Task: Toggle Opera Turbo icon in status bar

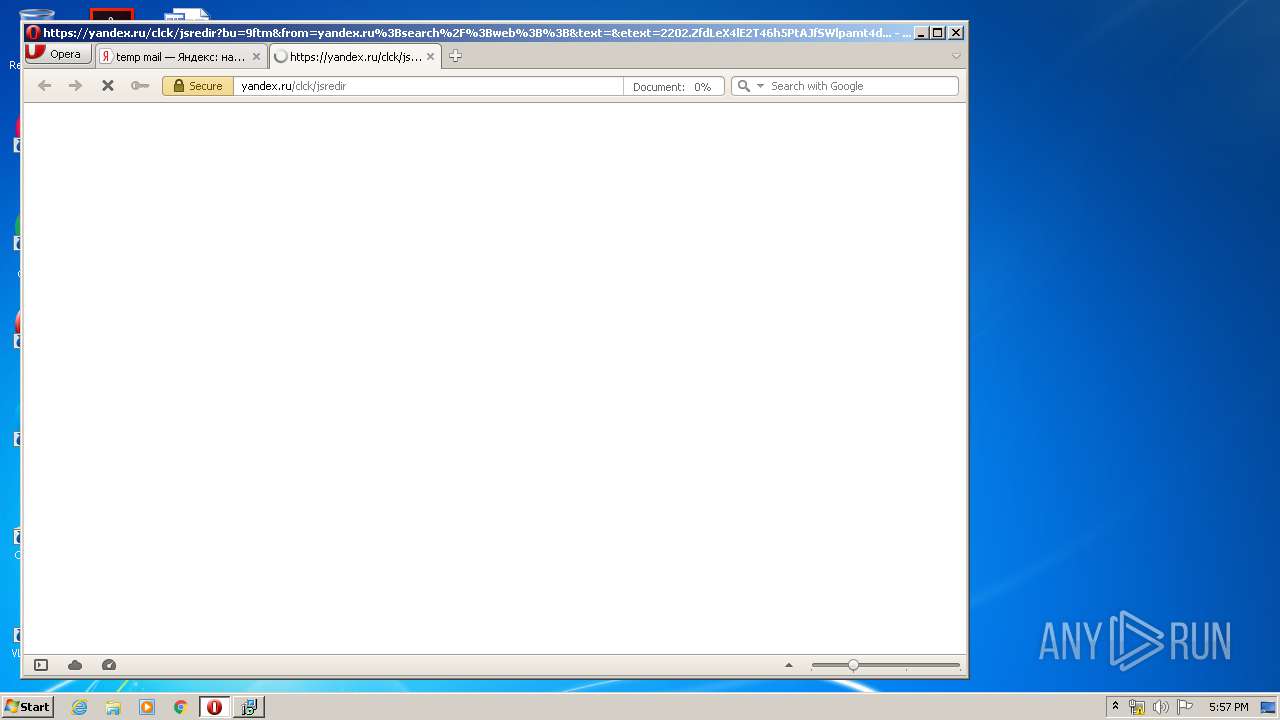Action: pyautogui.click(x=109, y=665)
